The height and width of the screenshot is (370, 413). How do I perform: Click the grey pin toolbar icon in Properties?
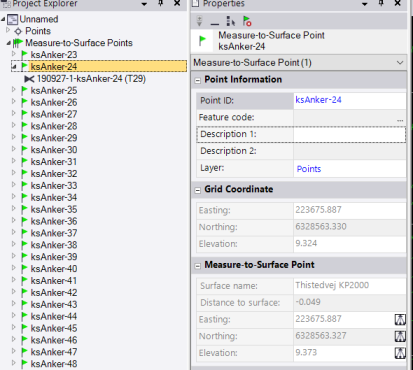tap(199, 21)
